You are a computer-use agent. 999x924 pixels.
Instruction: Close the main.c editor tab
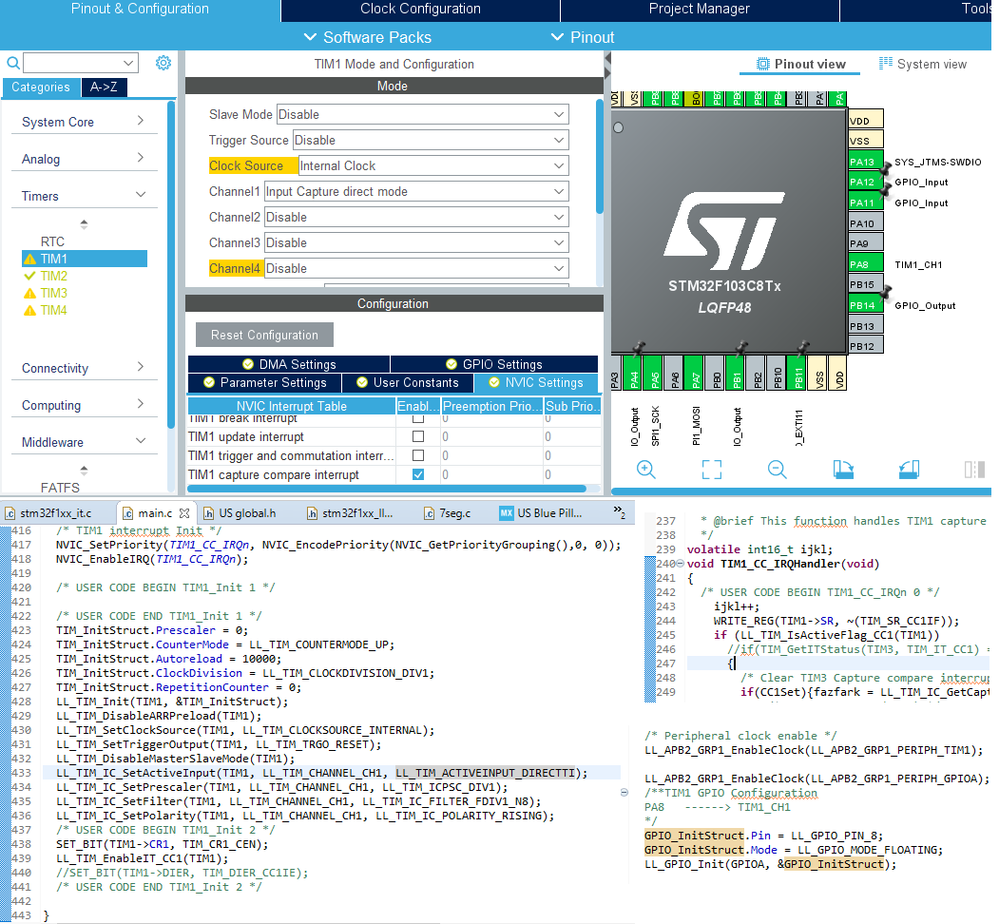click(x=184, y=513)
